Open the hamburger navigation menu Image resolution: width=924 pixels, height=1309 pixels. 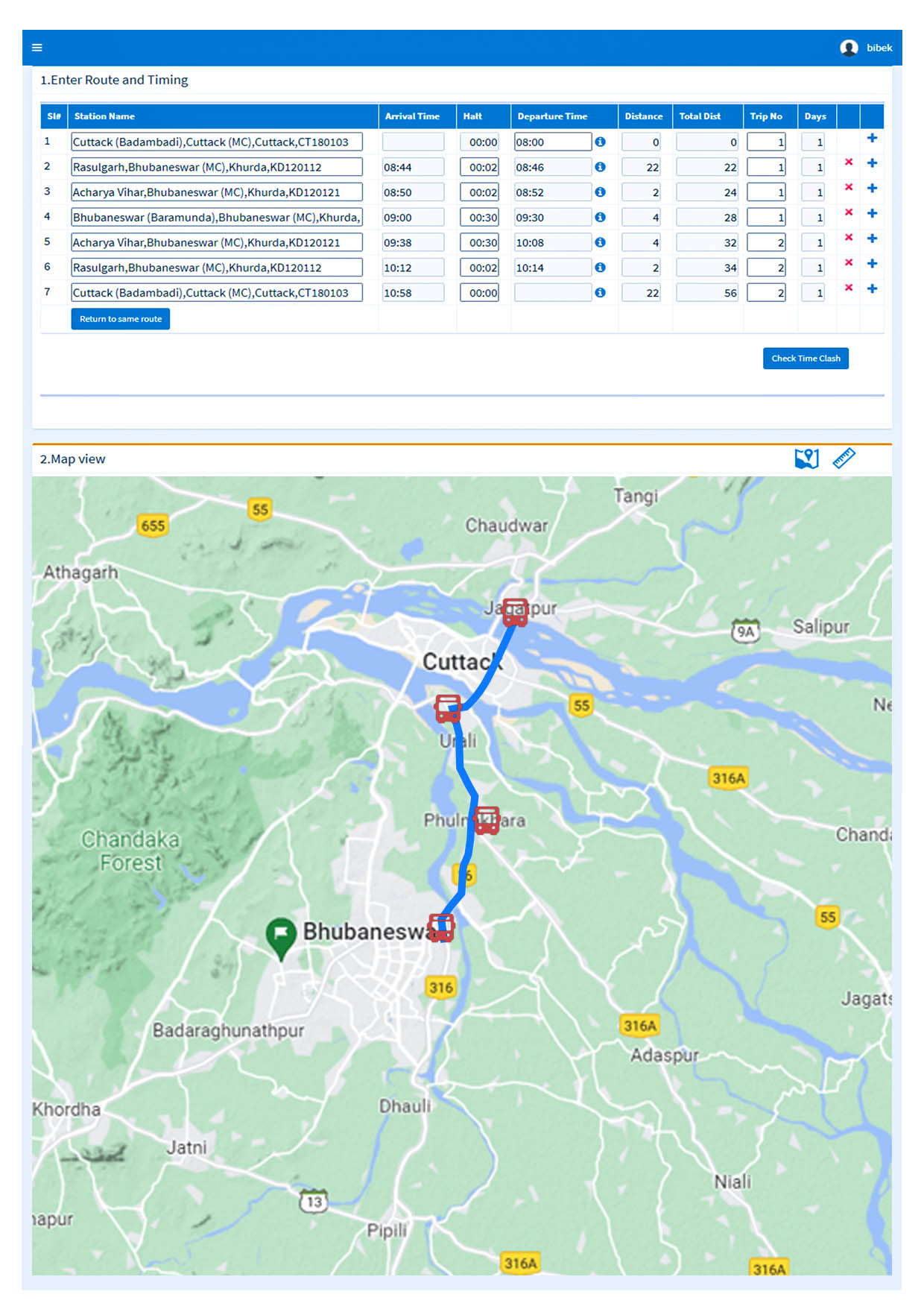[x=37, y=48]
